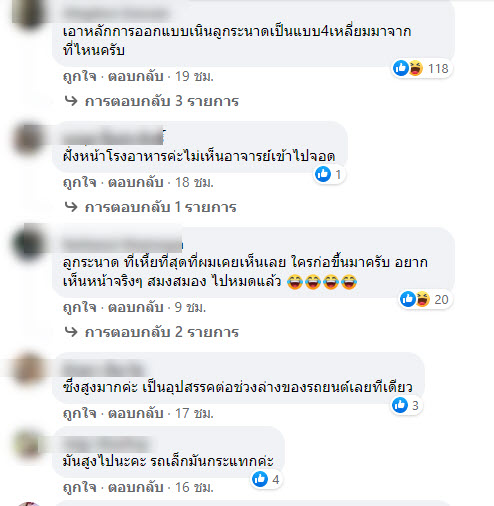Click the like icon showing 3 reactions

400,405
